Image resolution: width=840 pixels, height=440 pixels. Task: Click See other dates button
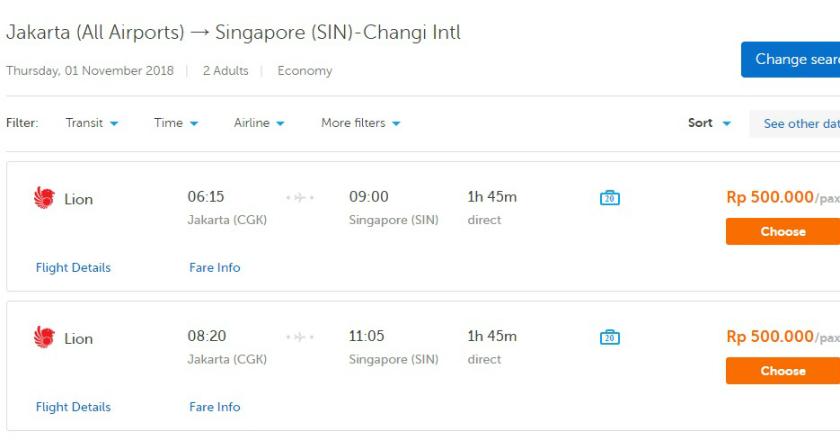pos(798,123)
